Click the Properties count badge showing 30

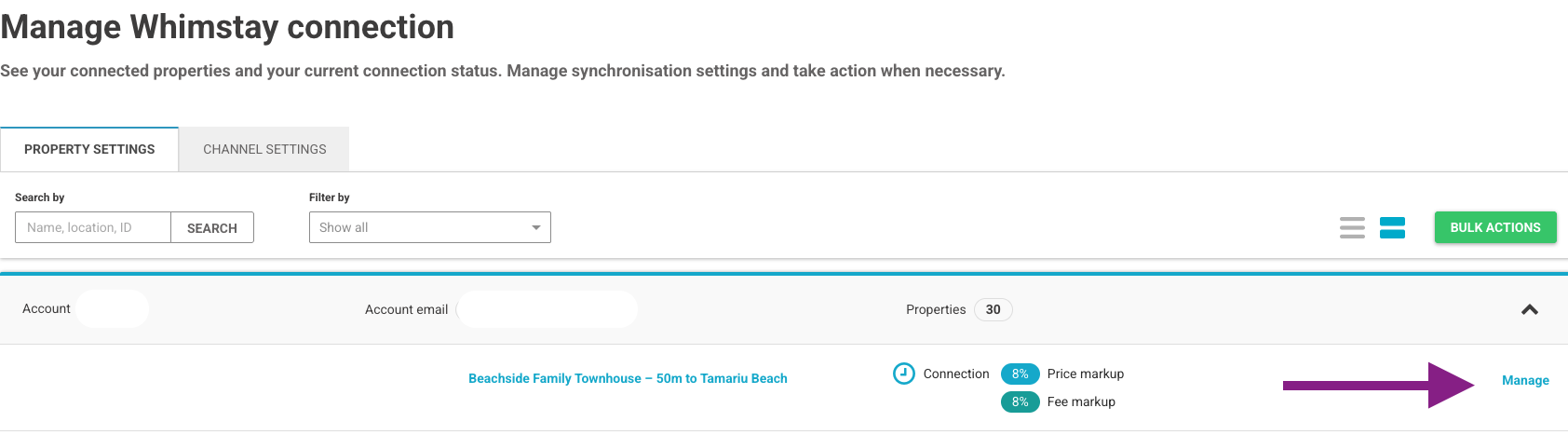[993, 309]
